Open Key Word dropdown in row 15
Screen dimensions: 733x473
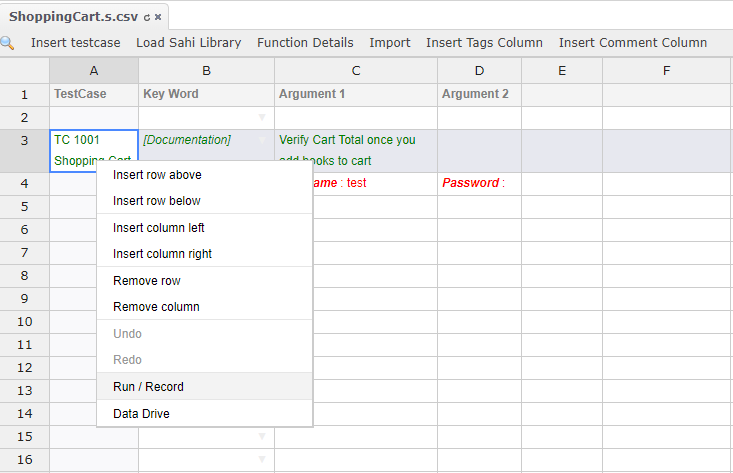262,436
